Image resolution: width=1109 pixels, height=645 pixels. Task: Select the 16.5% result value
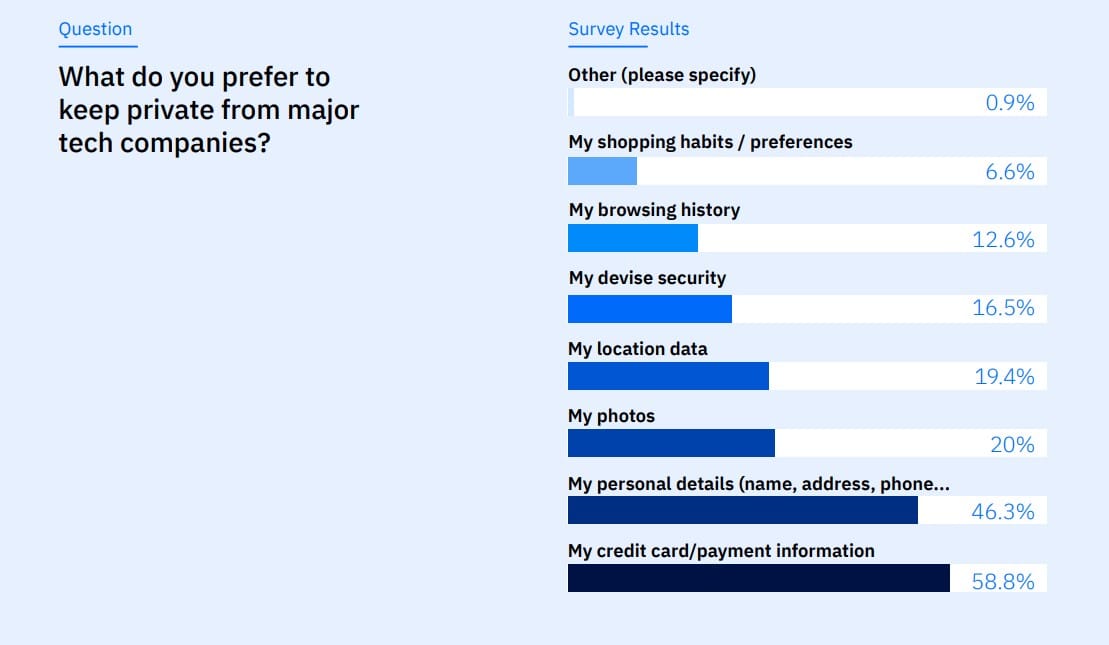[x=1003, y=309]
